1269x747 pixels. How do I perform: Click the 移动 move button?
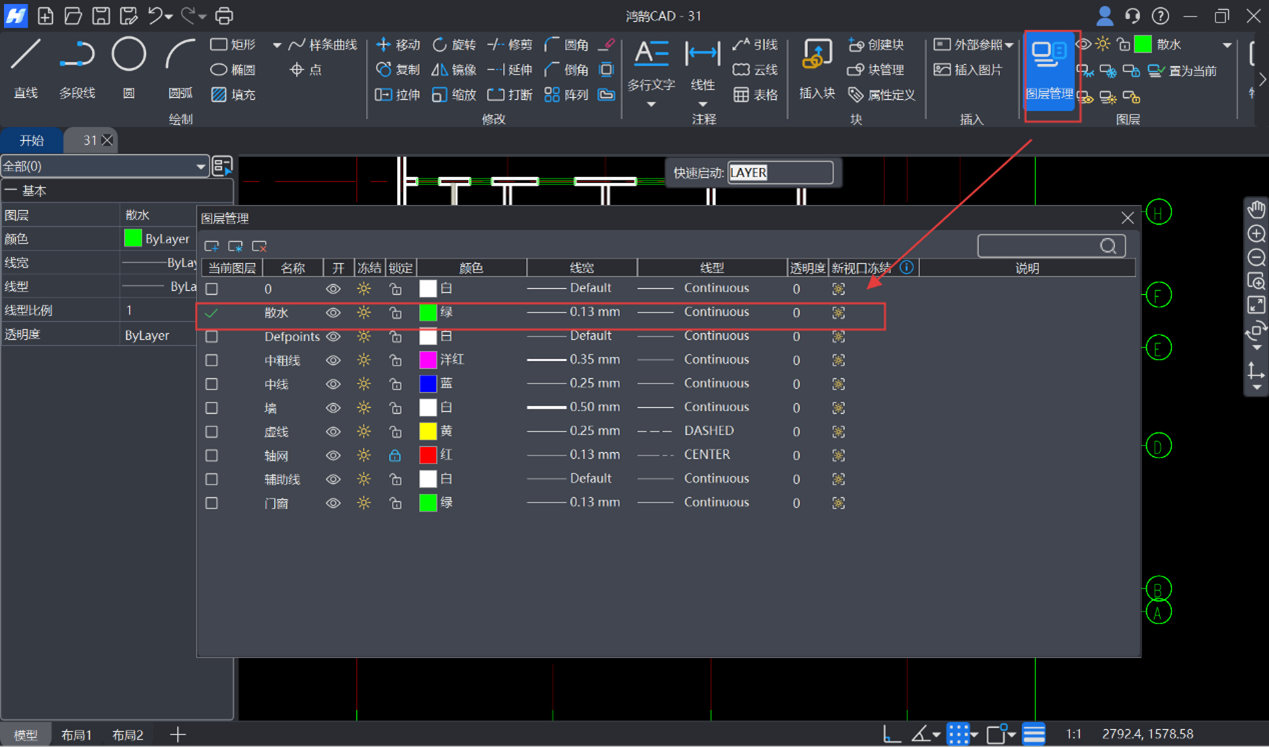click(398, 45)
